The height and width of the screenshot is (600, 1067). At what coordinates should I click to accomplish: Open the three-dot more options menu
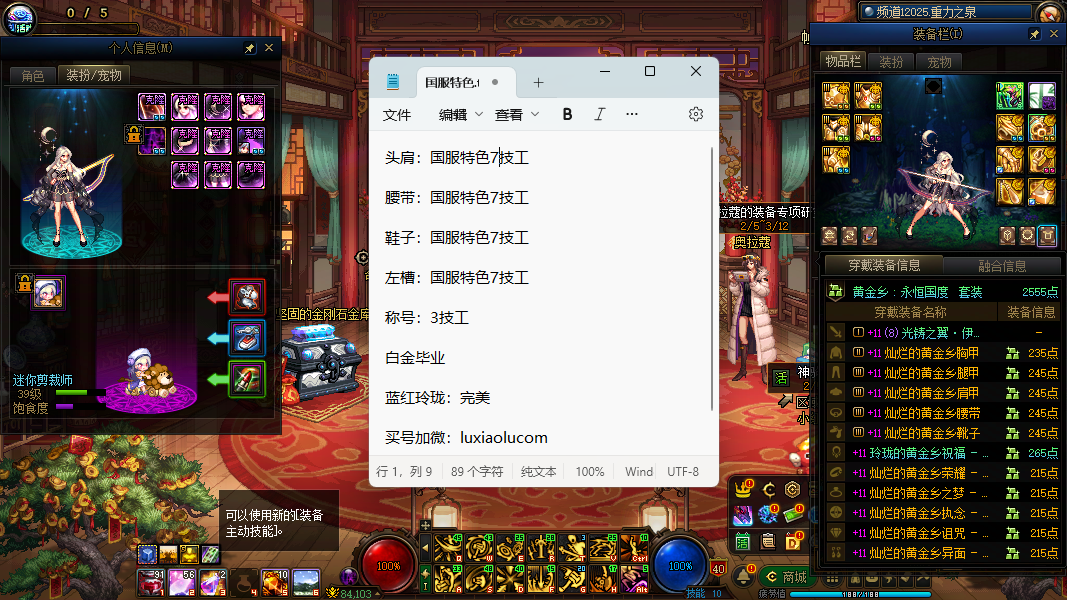(x=631, y=114)
